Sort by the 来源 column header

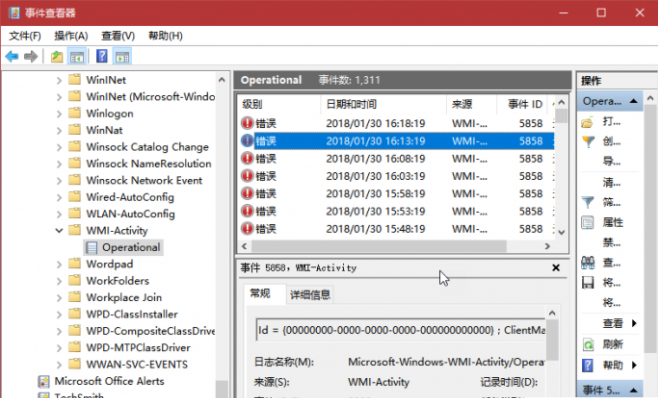click(x=471, y=104)
